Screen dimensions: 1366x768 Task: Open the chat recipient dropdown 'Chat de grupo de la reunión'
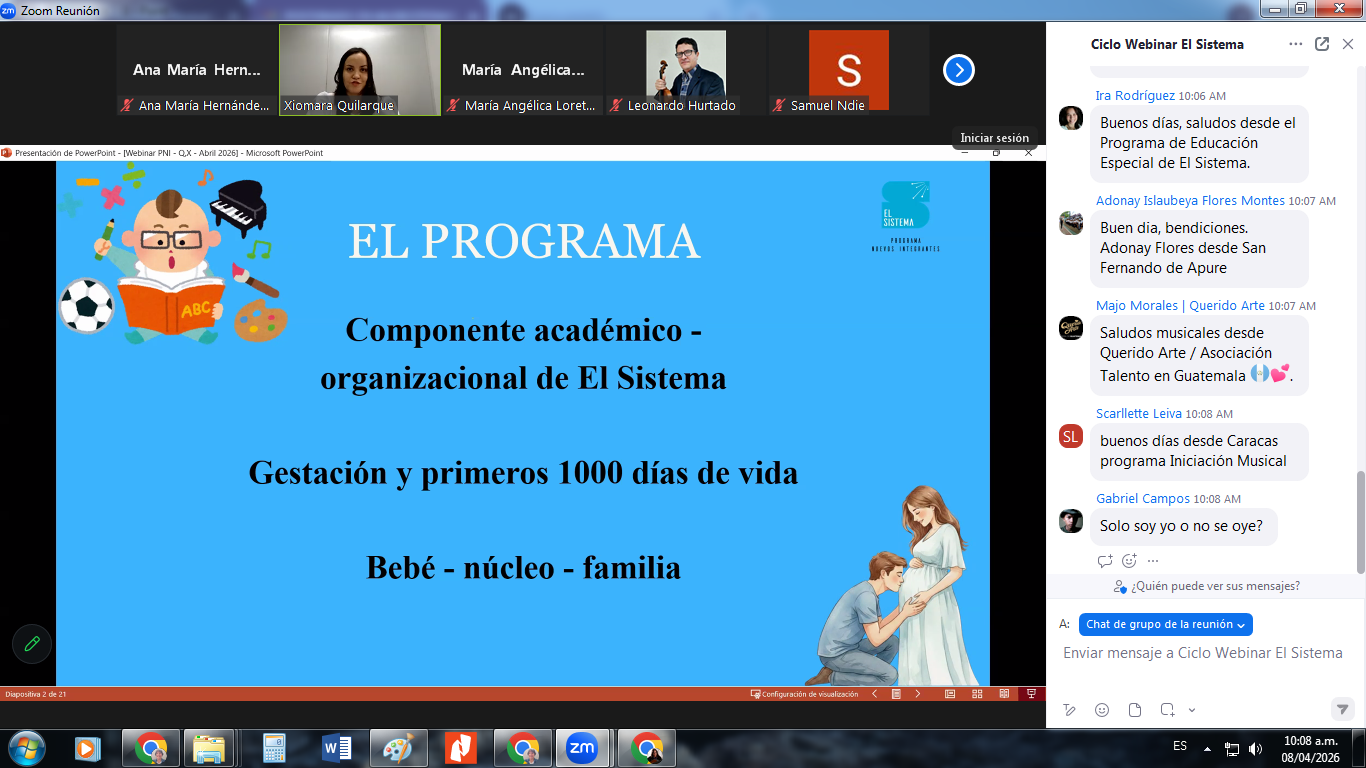click(1165, 624)
